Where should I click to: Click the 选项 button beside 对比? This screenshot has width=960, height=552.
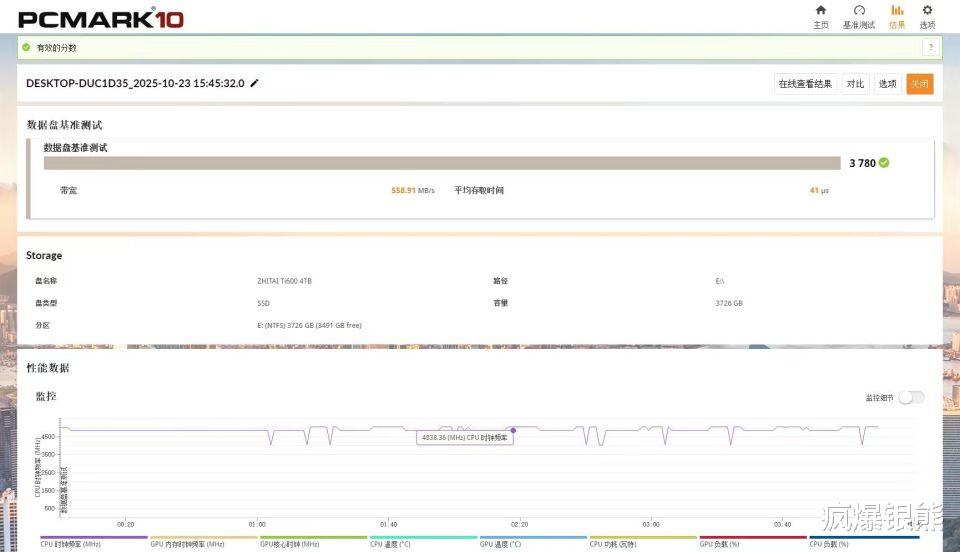coord(887,84)
